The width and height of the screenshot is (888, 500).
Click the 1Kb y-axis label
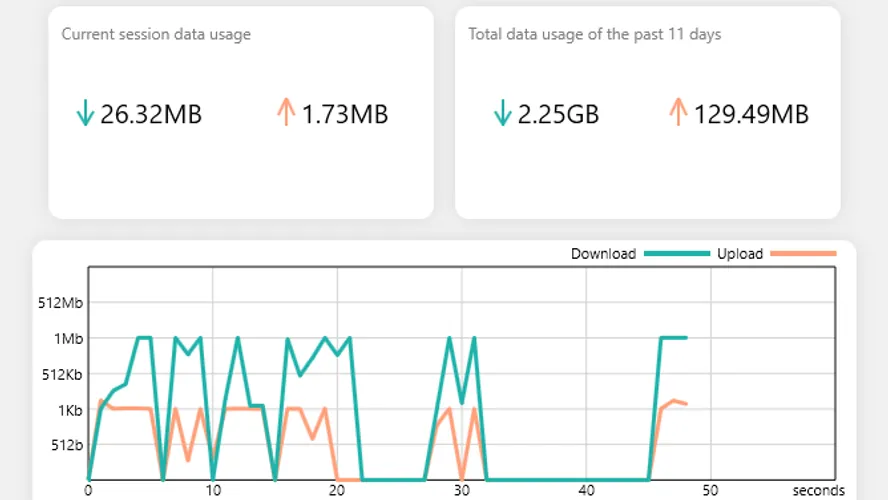(69, 410)
